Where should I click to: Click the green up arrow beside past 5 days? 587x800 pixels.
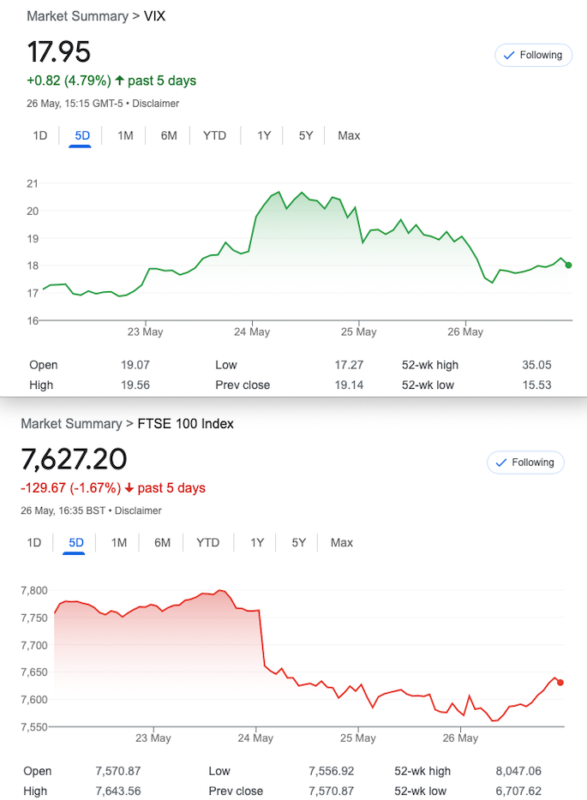coord(119,80)
